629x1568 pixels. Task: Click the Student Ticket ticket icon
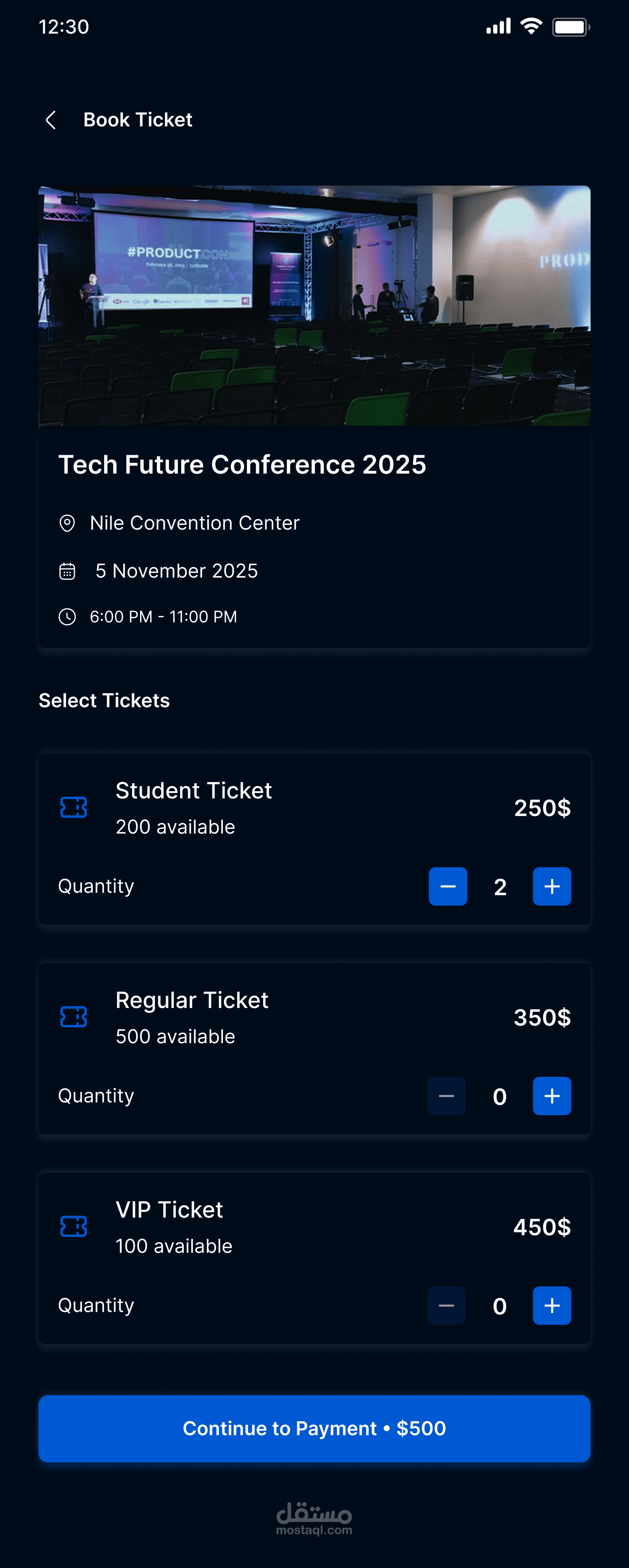(74, 807)
